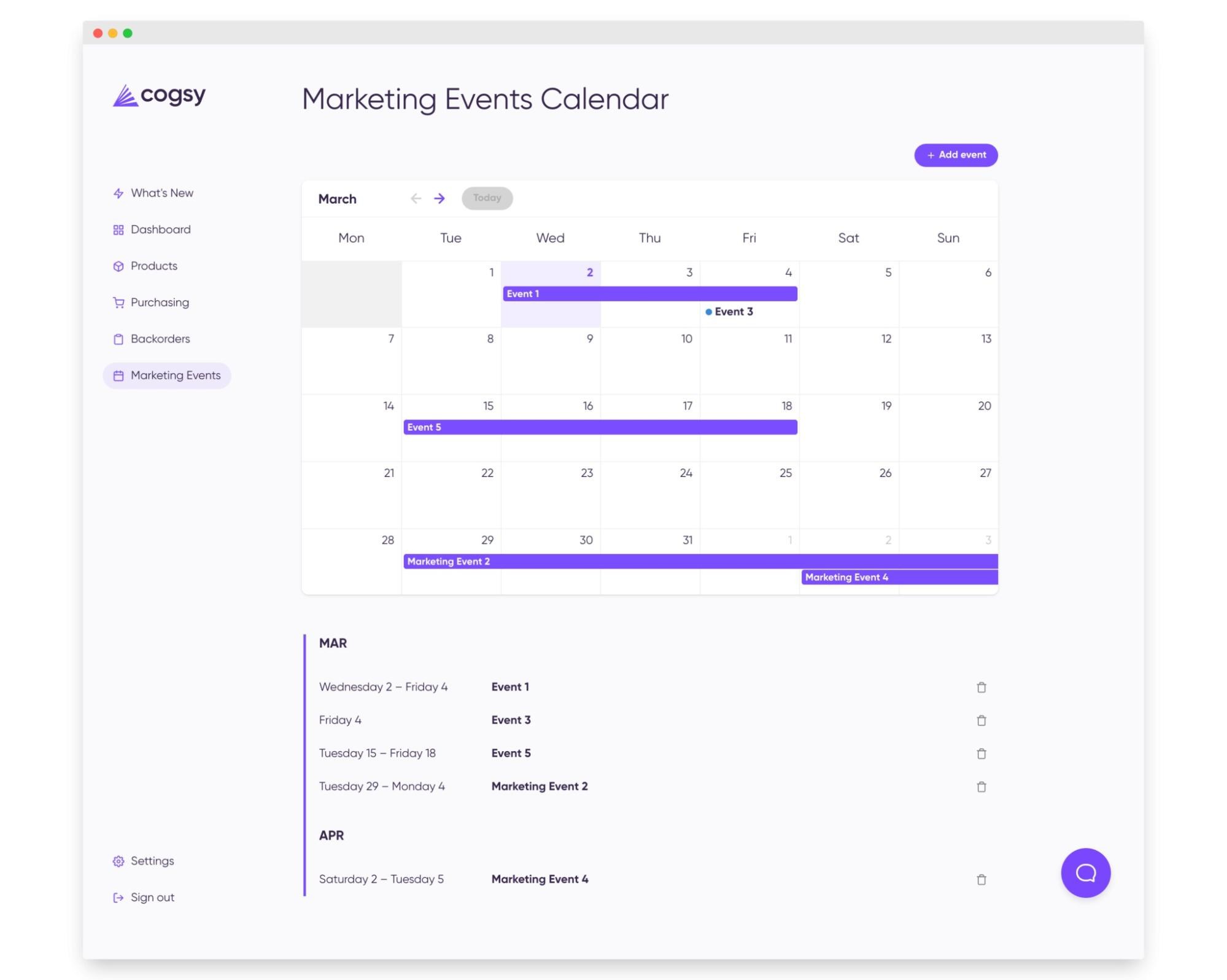Screen dimensions: 1227x980
Task: Click the Purchasing cart icon
Action: 118,303
